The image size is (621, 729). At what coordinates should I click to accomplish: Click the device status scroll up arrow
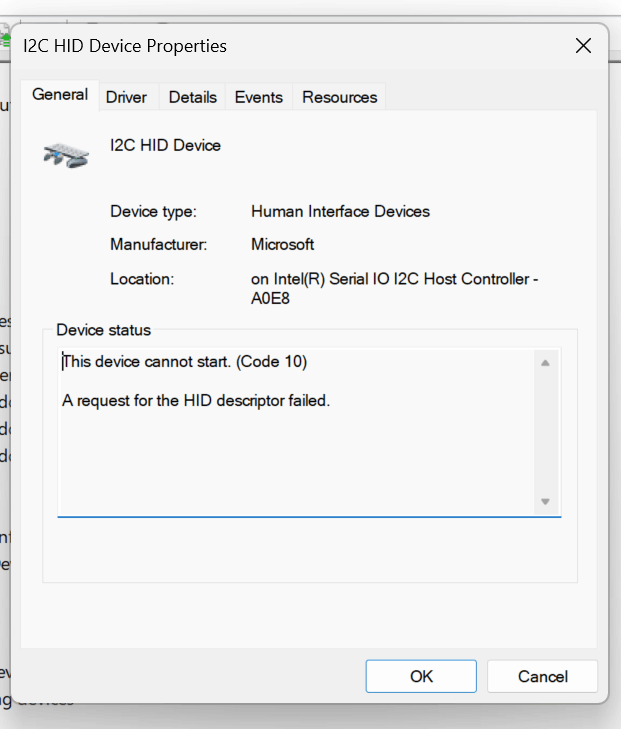tap(545, 363)
